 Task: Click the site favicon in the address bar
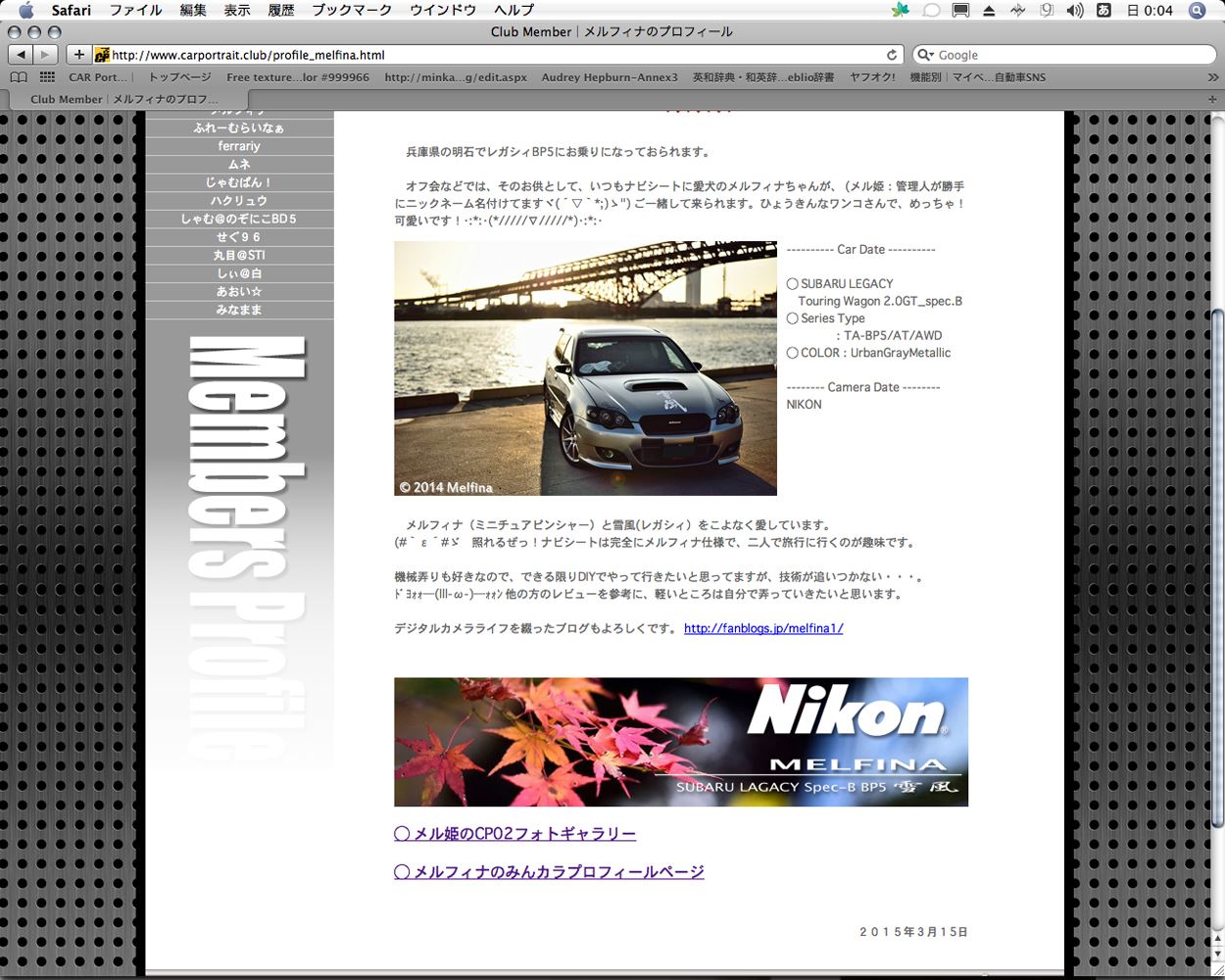[x=102, y=55]
